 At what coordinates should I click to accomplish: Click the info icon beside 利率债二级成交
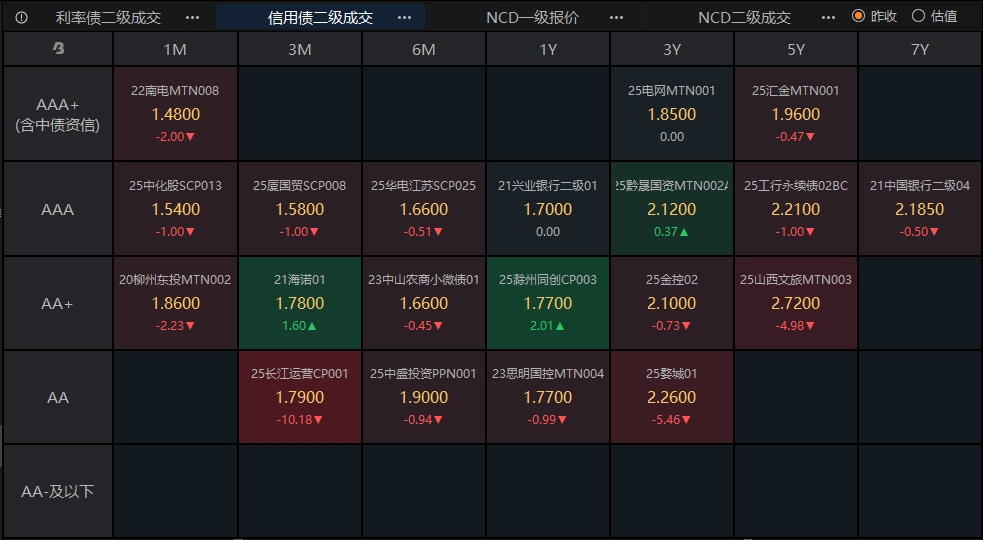pyautogui.click(x=21, y=17)
